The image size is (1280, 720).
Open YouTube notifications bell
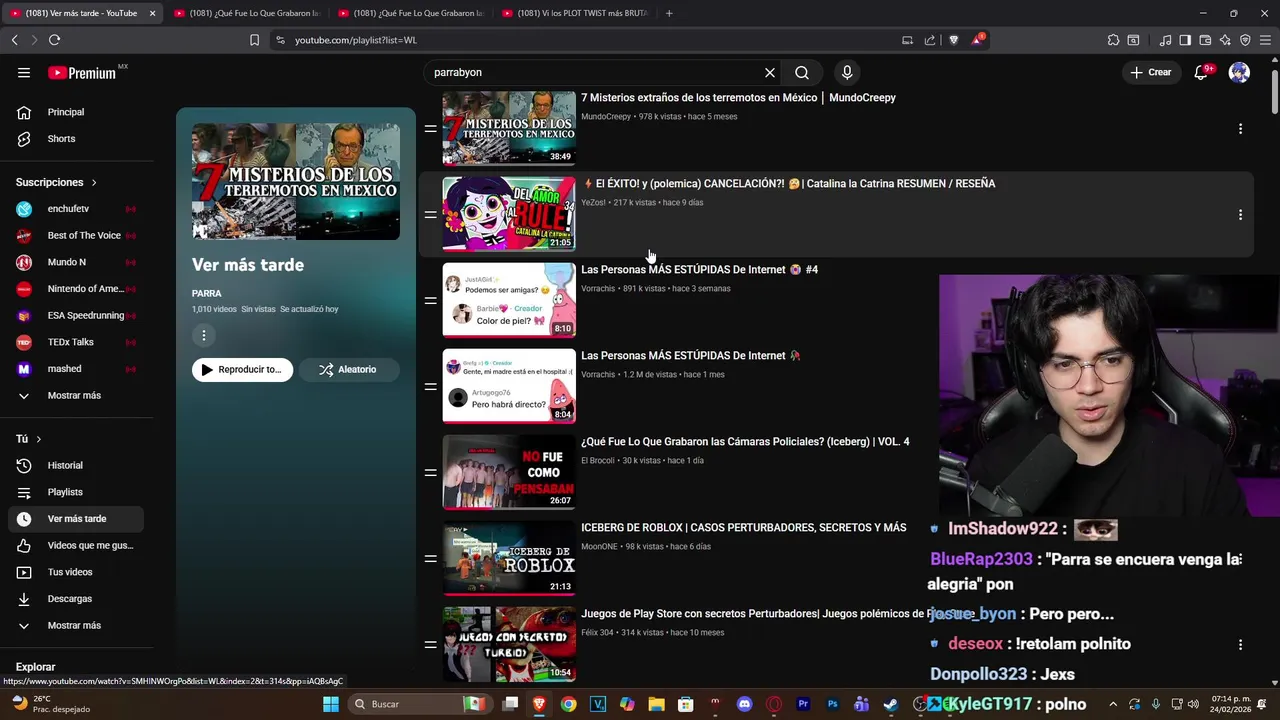coord(1201,72)
